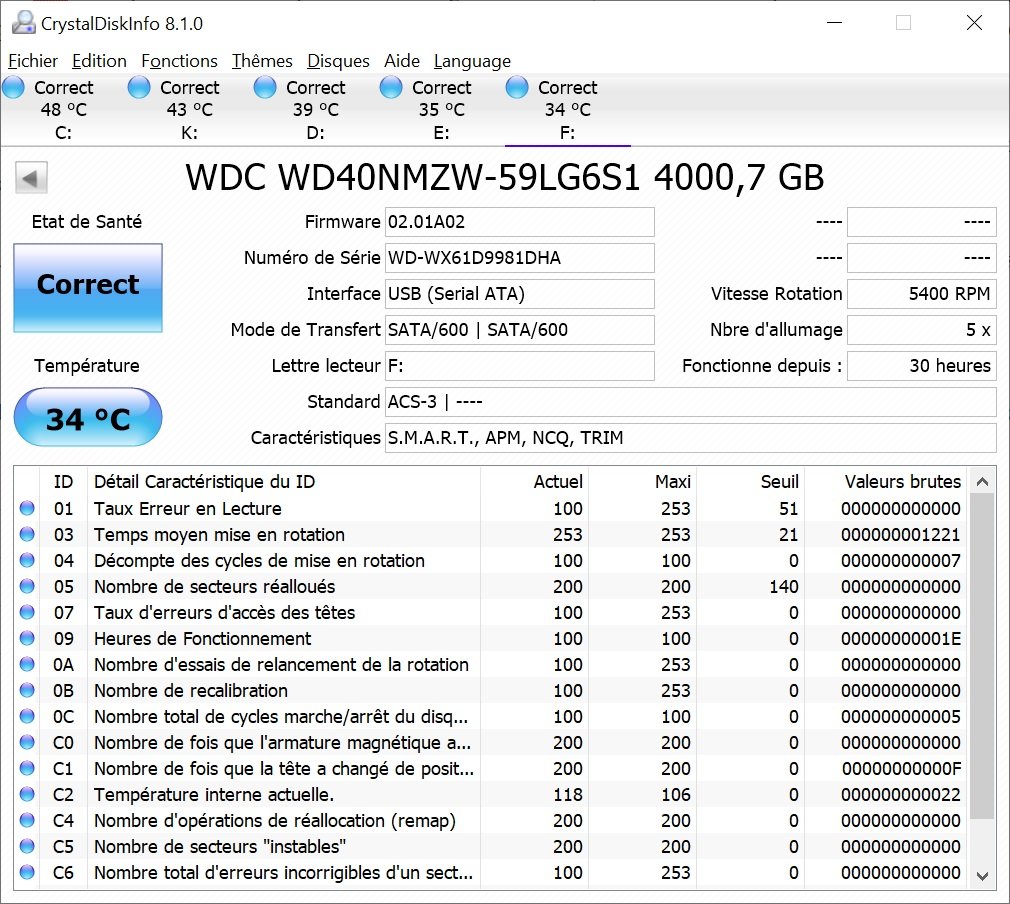The width and height of the screenshot is (1010, 904).
Task: Click status dot for attribute C0
Action: click(27, 742)
